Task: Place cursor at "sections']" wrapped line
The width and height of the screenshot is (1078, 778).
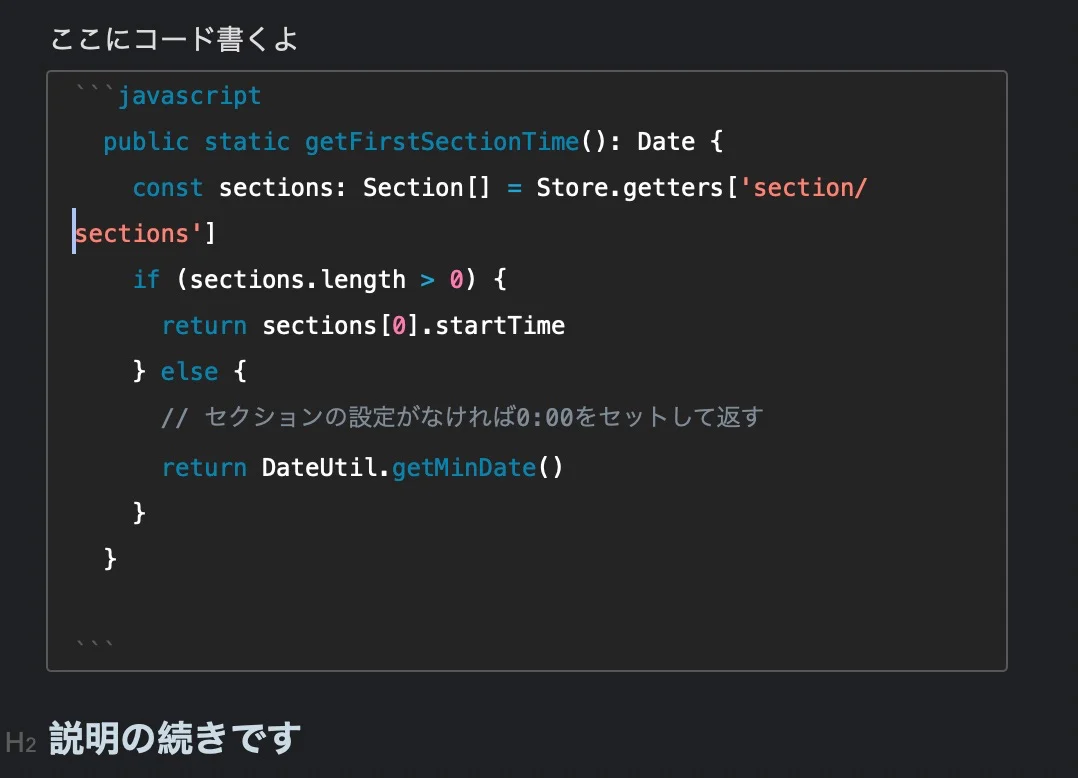Action: pos(144,234)
